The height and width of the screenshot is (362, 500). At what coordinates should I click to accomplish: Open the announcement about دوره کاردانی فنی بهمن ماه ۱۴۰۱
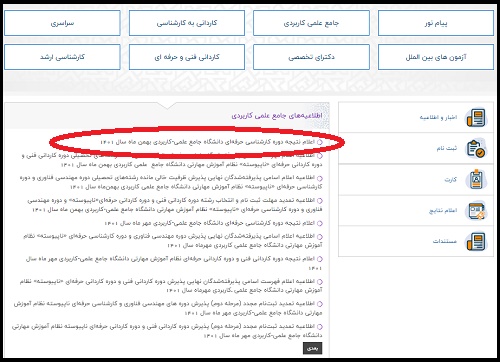pyautogui.click(x=172, y=160)
